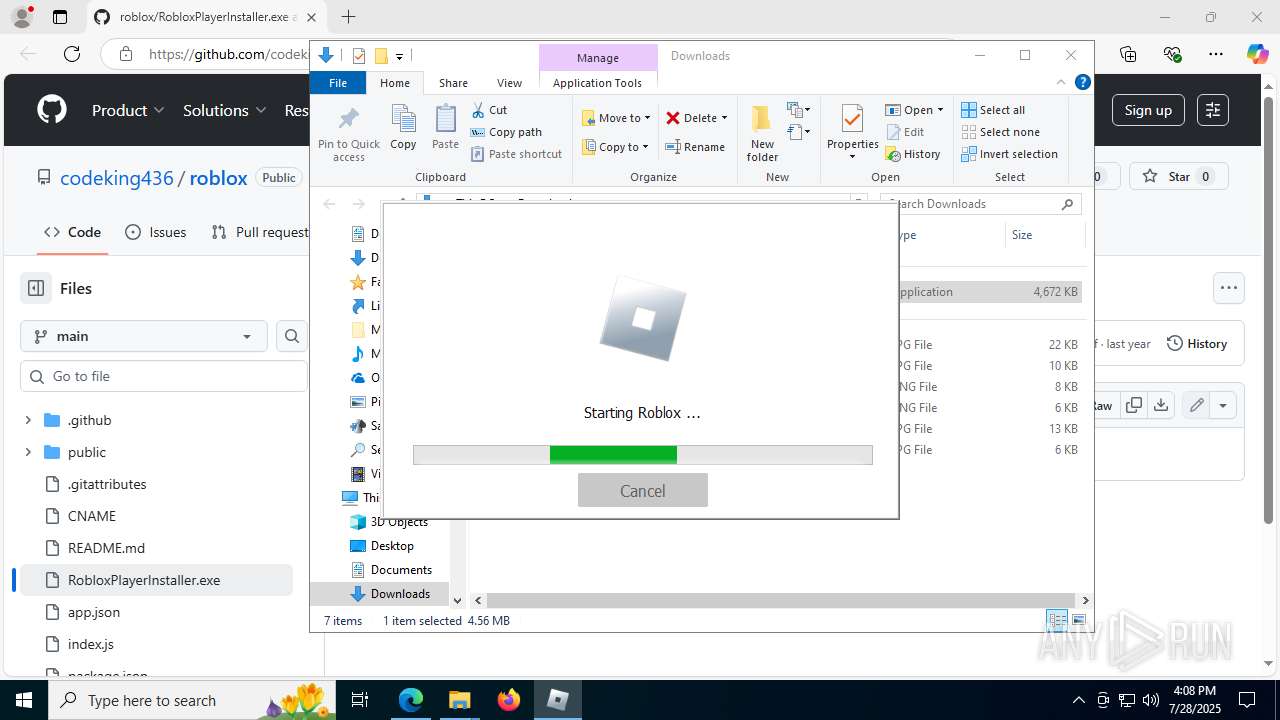
Task: Switch to the Share ribbon tab
Action: click(x=453, y=83)
